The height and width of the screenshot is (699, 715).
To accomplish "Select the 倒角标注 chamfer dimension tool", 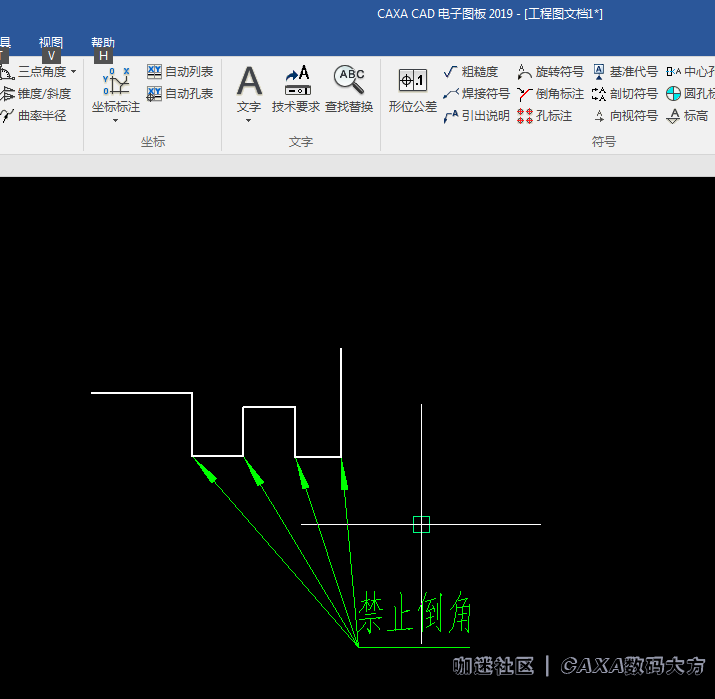I will pos(550,93).
